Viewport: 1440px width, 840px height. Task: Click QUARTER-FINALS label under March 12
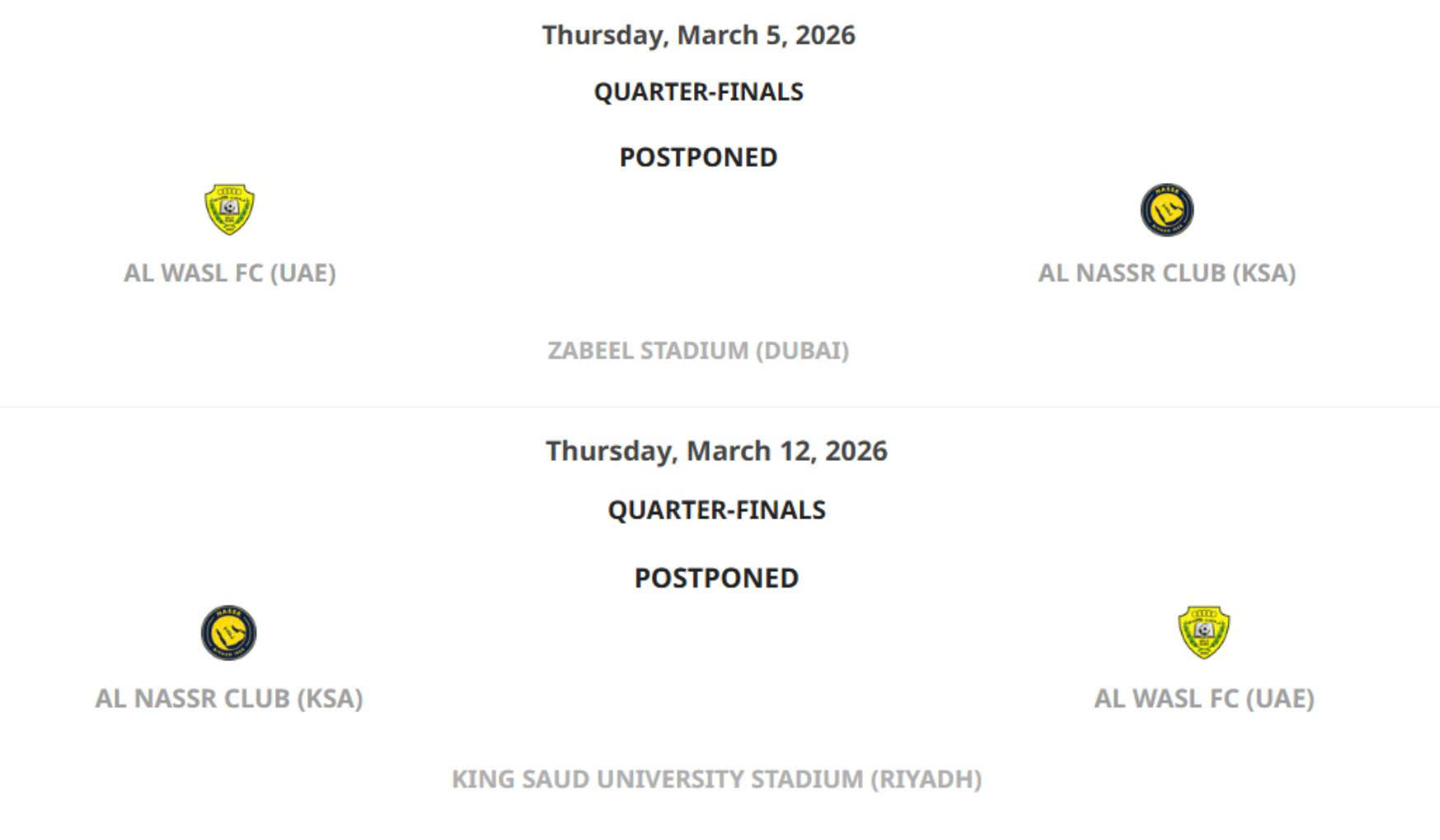pyautogui.click(x=716, y=510)
